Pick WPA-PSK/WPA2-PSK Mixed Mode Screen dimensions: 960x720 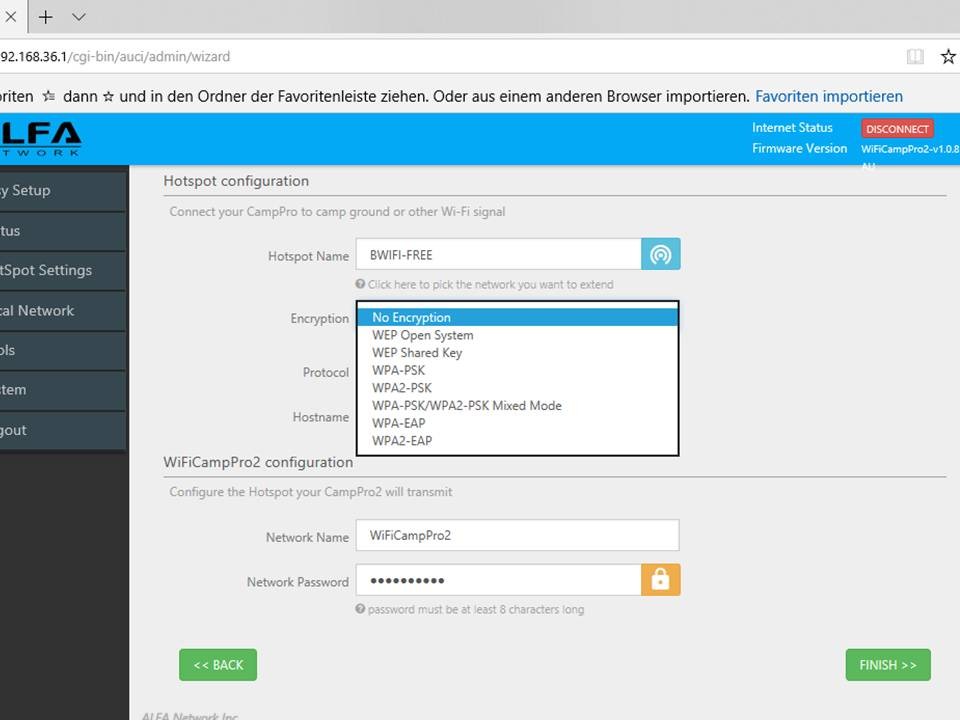(x=517, y=405)
